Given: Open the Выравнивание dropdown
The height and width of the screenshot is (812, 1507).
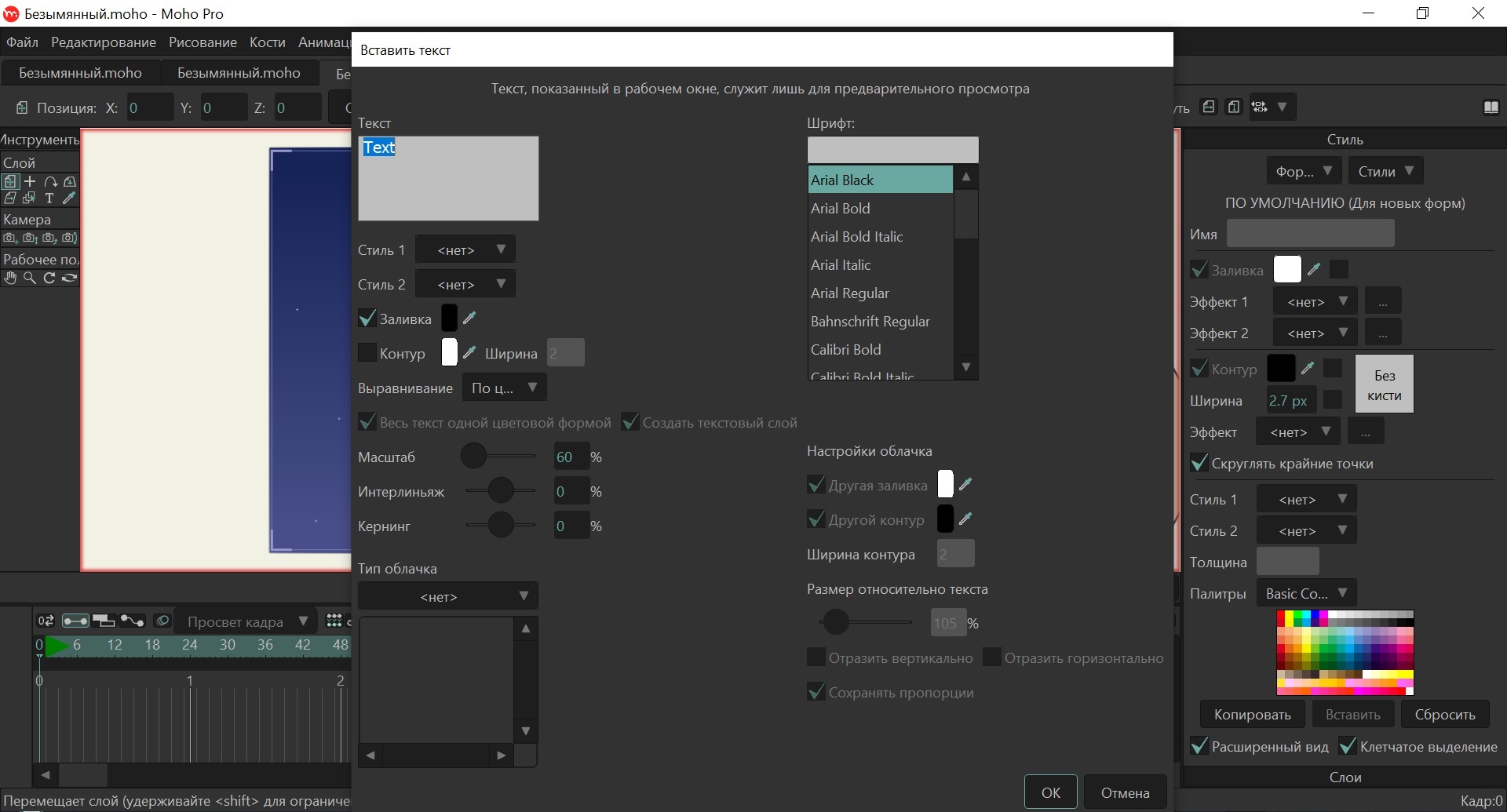Looking at the screenshot, I should click(x=504, y=388).
